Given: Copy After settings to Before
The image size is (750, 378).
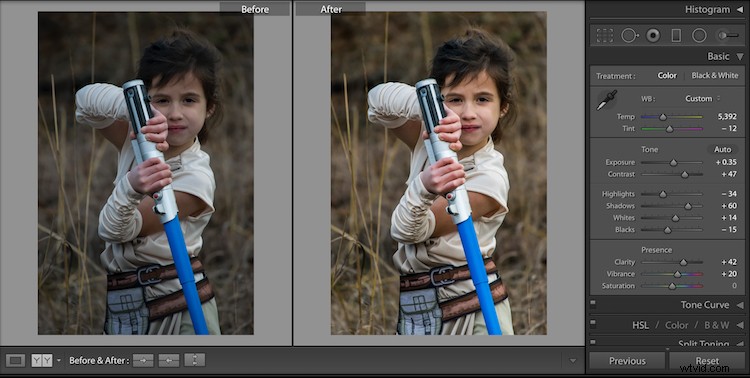Looking at the screenshot, I should click(x=169, y=360).
